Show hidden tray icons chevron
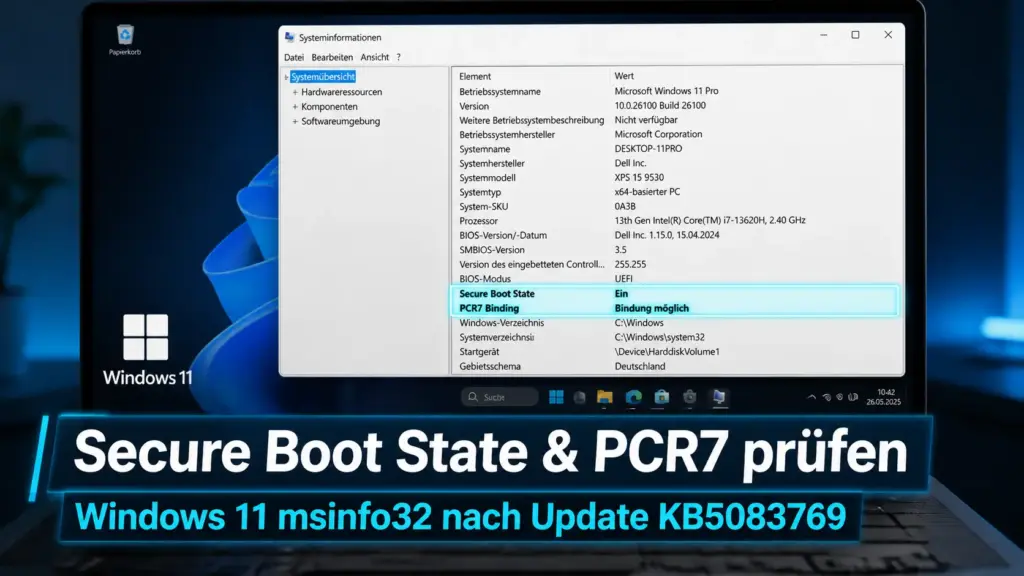The width and height of the screenshot is (1024, 576). pyautogui.click(x=811, y=397)
